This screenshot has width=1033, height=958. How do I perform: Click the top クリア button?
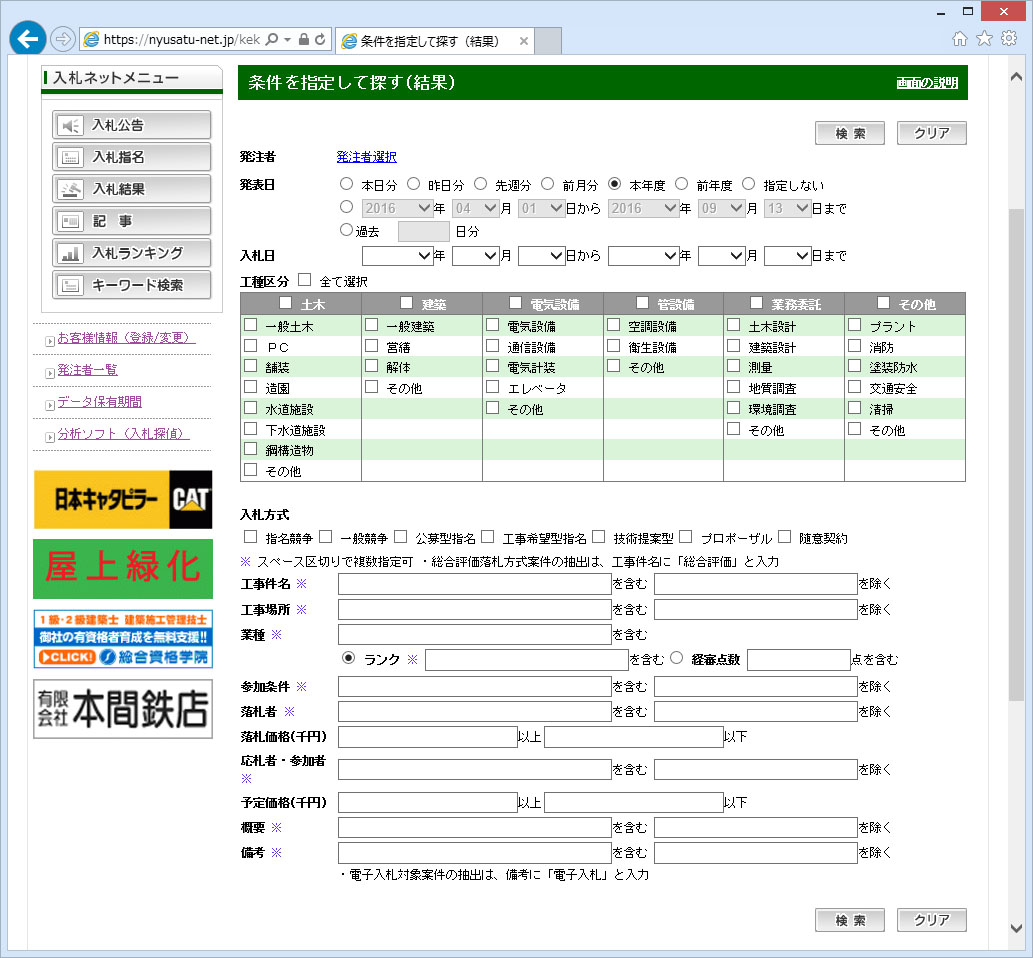pyautogui.click(x=932, y=133)
